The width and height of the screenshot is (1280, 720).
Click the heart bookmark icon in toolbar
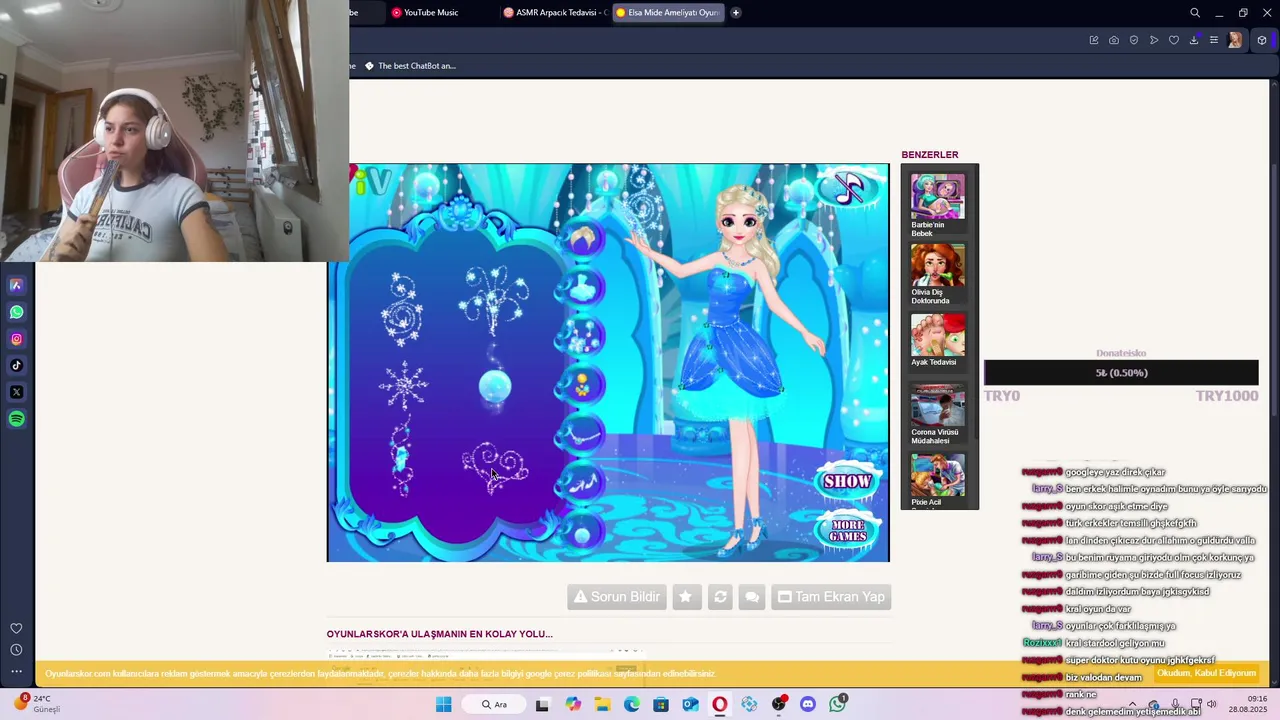point(1174,40)
